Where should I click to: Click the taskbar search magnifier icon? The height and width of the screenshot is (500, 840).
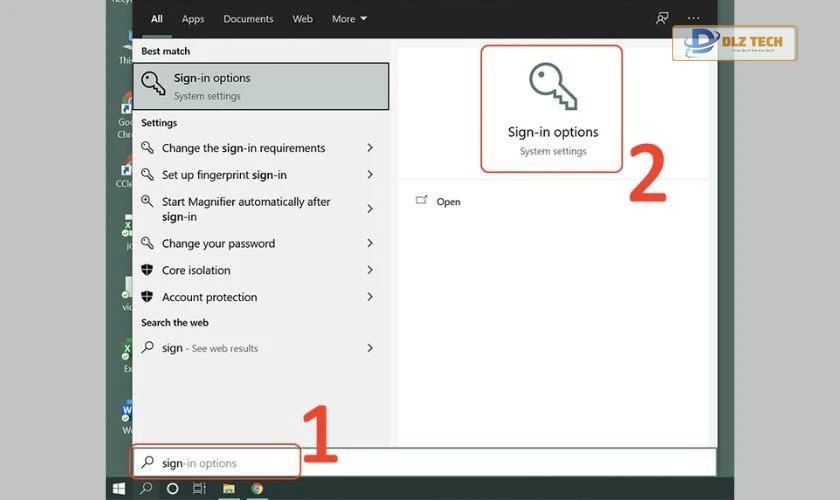click(146, 489)
